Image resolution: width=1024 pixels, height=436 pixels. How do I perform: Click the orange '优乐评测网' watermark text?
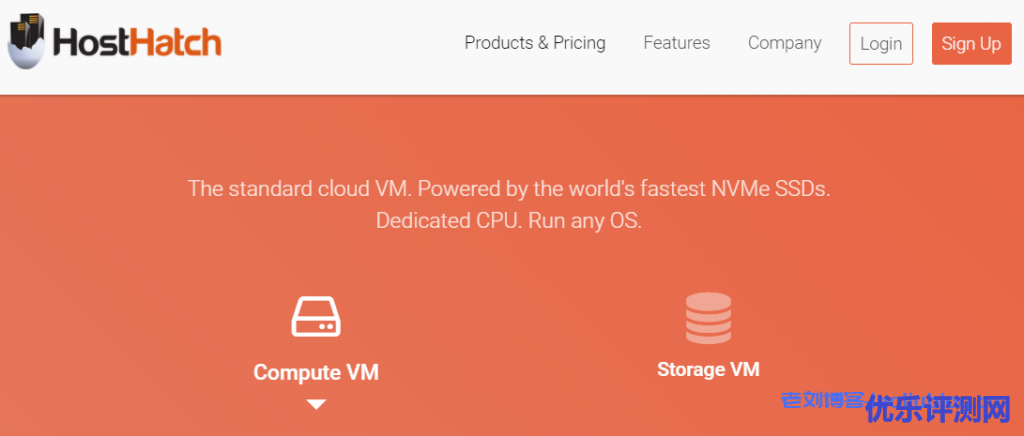point(938,409)
